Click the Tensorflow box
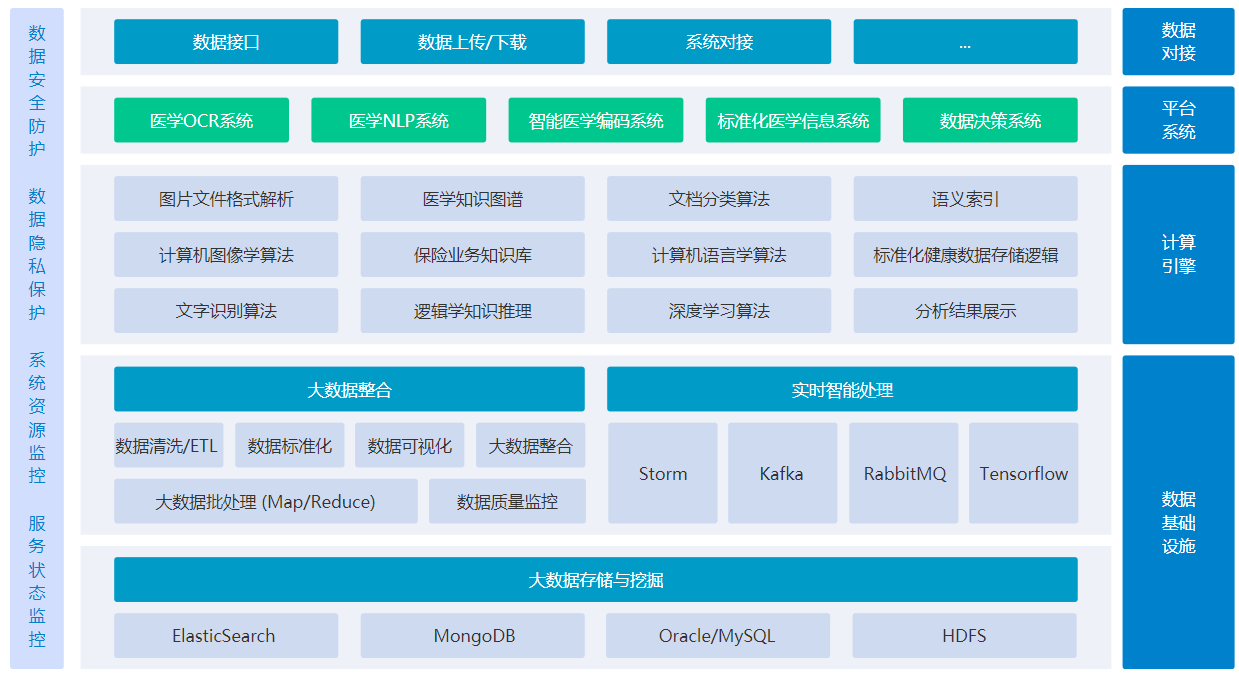The height and width of the screenshot is (676, 1239). (x=1023, y=473)
